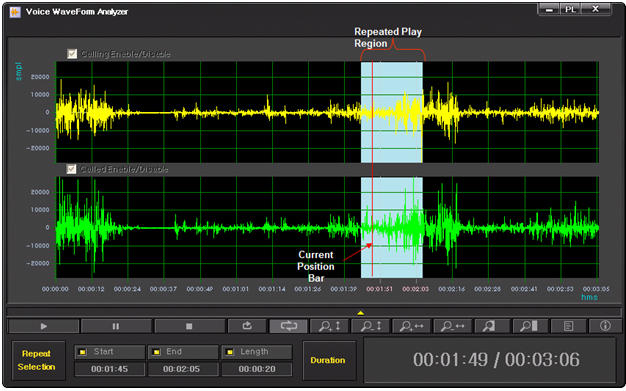
Task: Click the 00:03:05 timeline label
Action: coord(596,289)
